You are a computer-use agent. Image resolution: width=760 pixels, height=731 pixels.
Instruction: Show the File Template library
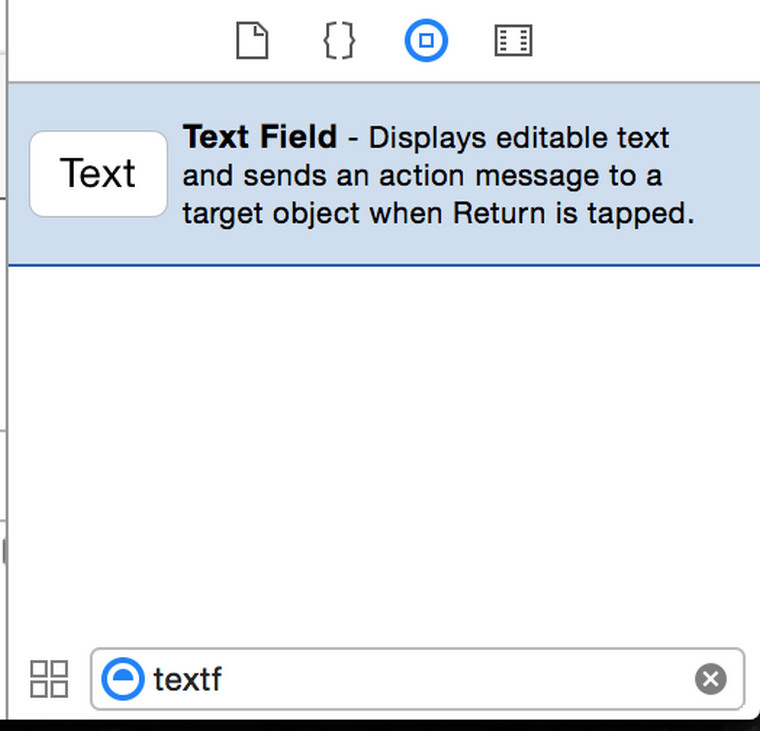point(252,42)
